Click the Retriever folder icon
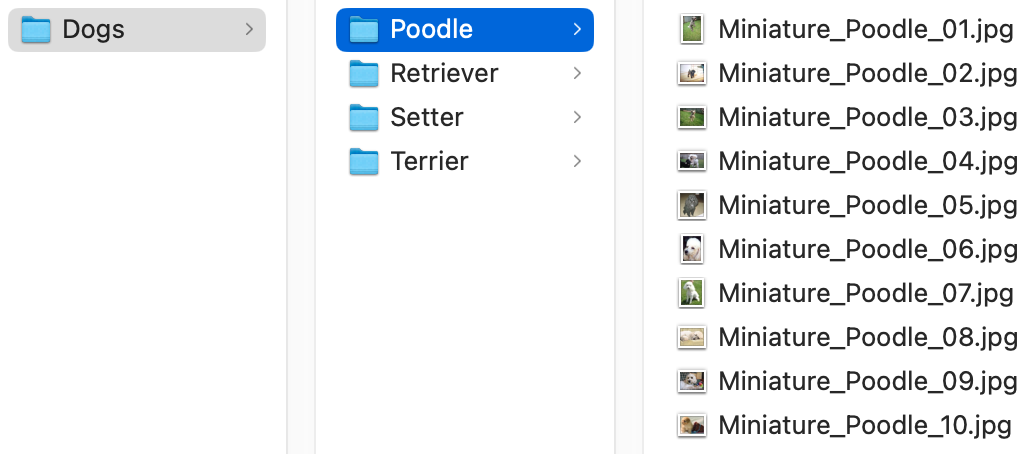This screenshot has height=454, width=1034. (x=363, y=73)
